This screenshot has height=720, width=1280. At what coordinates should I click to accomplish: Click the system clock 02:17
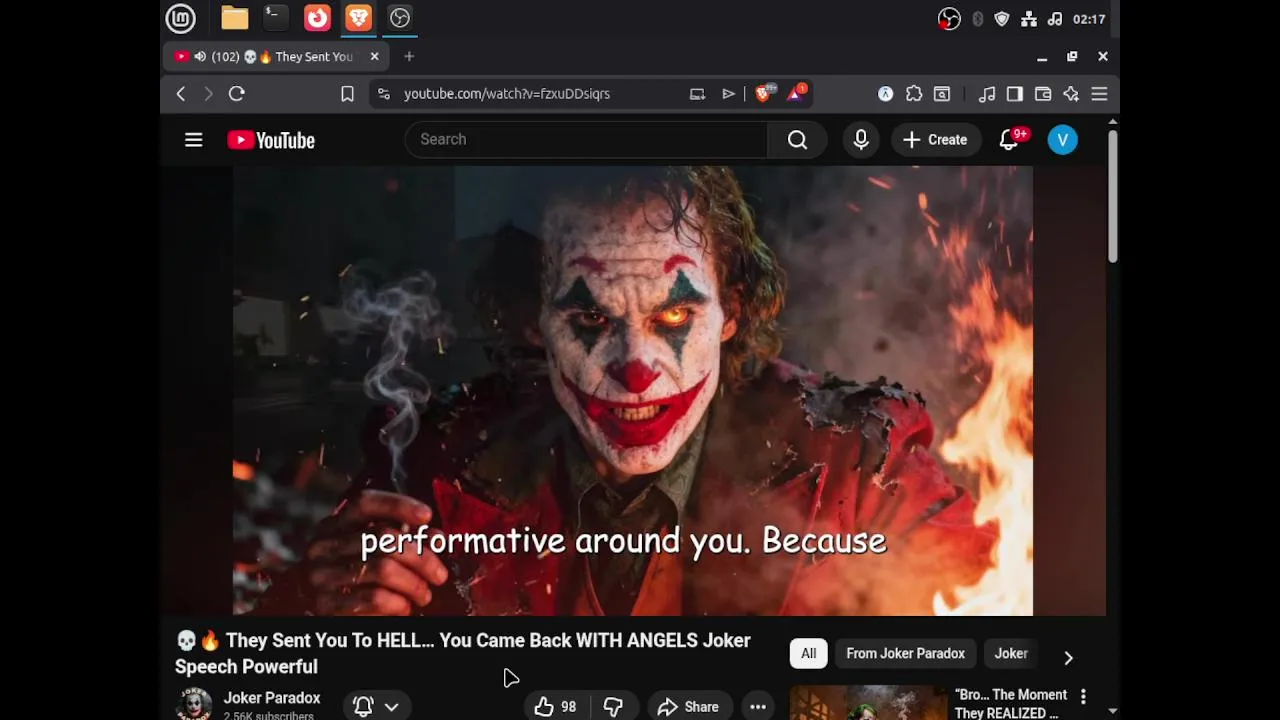pyautogui.click(x=1089, y=19)
